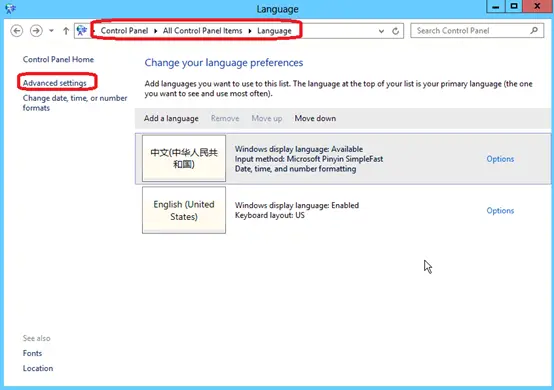This screenshot has width=554, height=390.
Task: Open the address bar history dropdown
Action: pyautogui.click(x=381, y=31)
